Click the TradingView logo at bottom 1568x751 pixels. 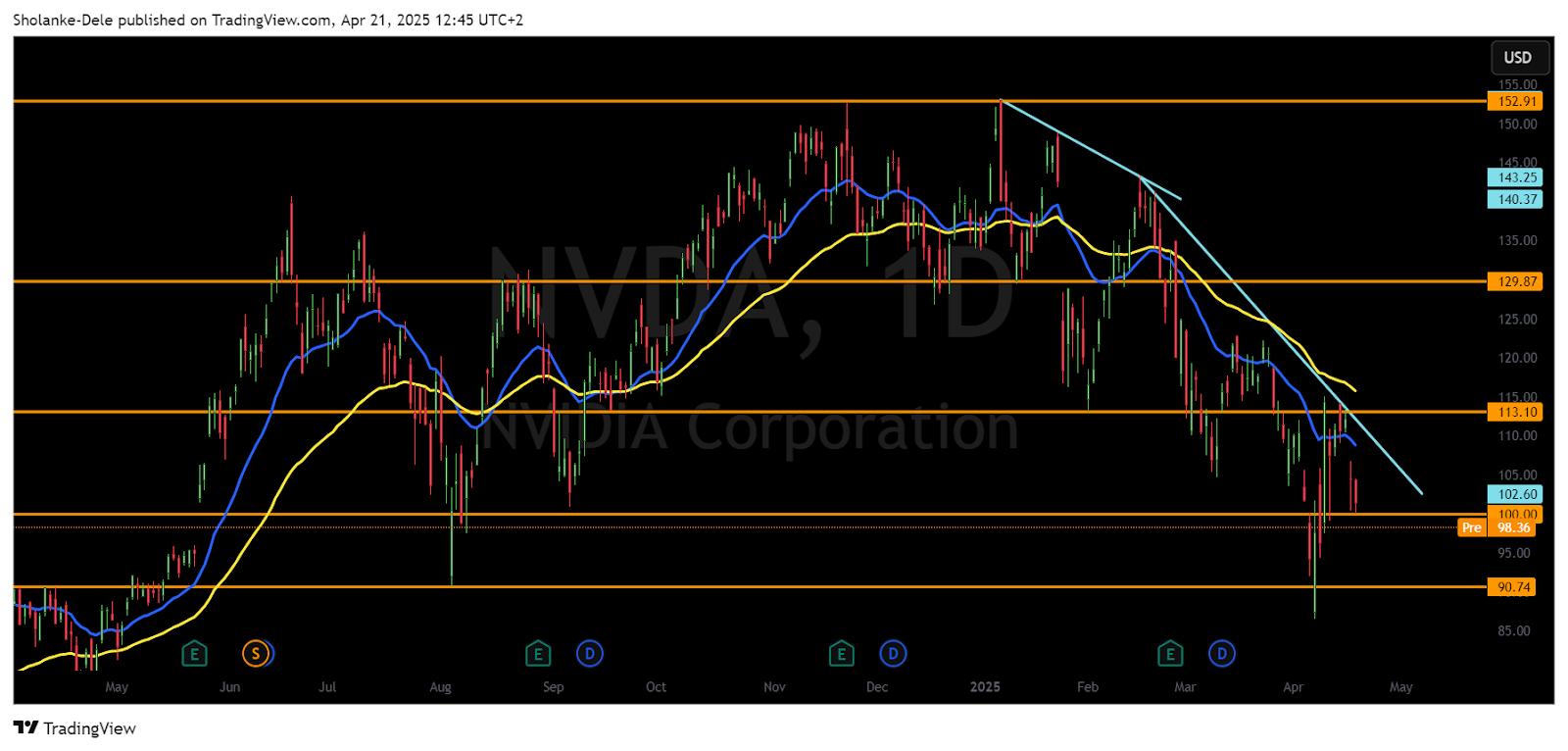[74, 727]
